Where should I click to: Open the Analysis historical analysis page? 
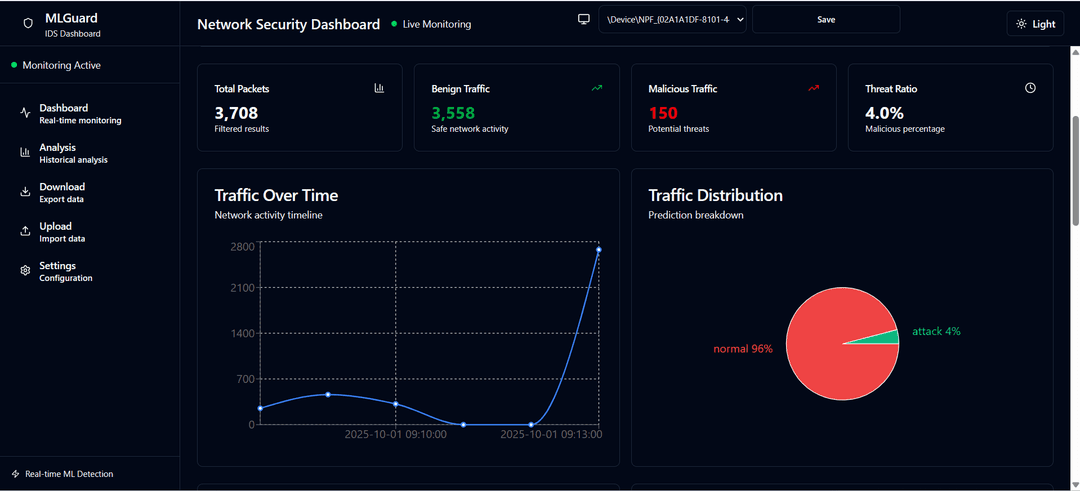coord(73,153)
